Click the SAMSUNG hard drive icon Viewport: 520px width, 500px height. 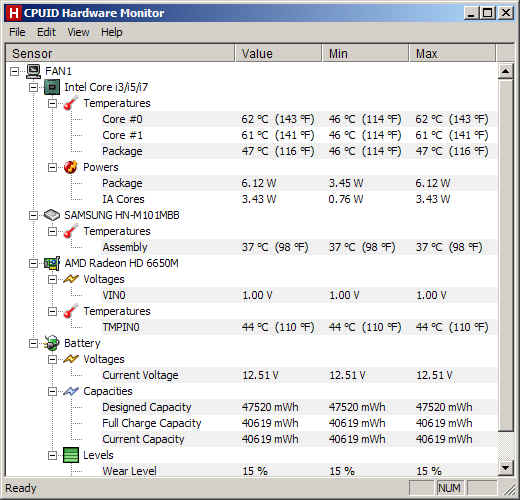tap(52, 215)
